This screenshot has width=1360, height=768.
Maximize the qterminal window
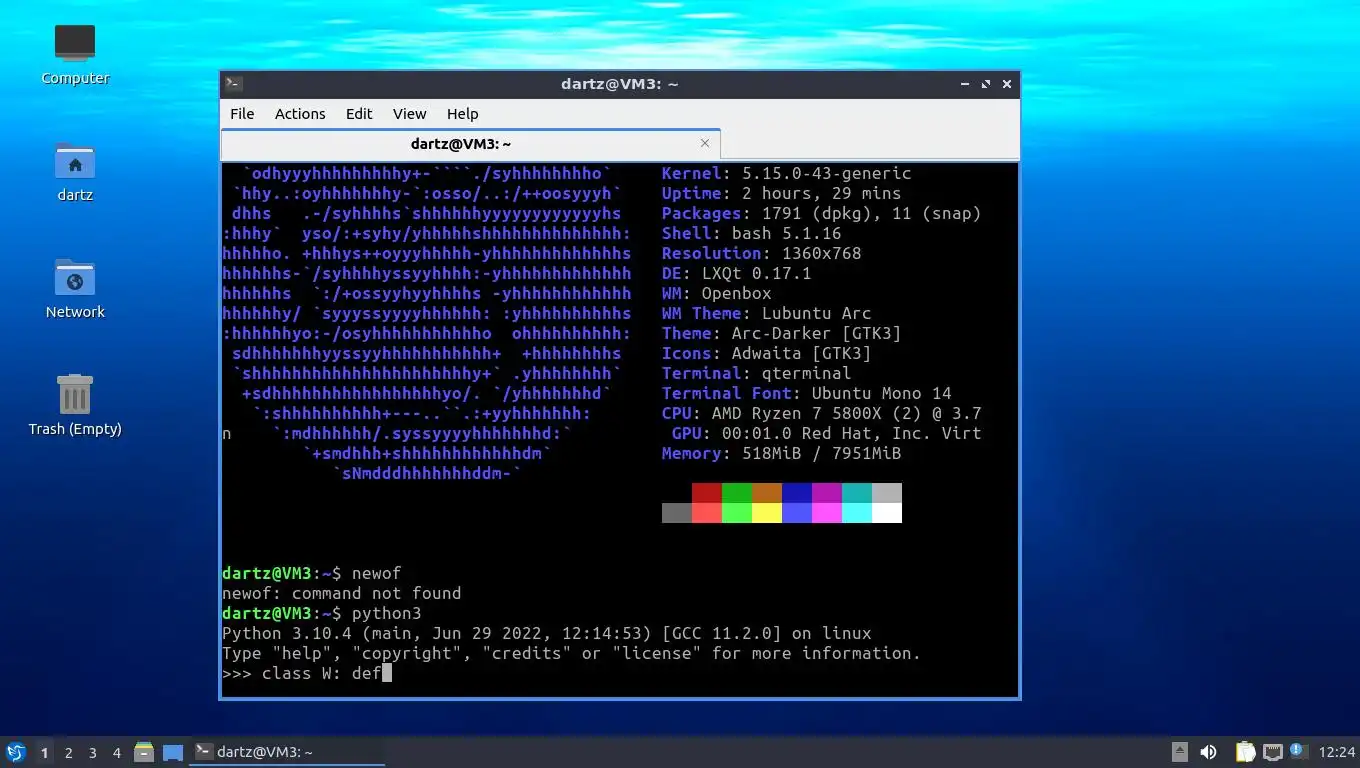tap(986, 84)
